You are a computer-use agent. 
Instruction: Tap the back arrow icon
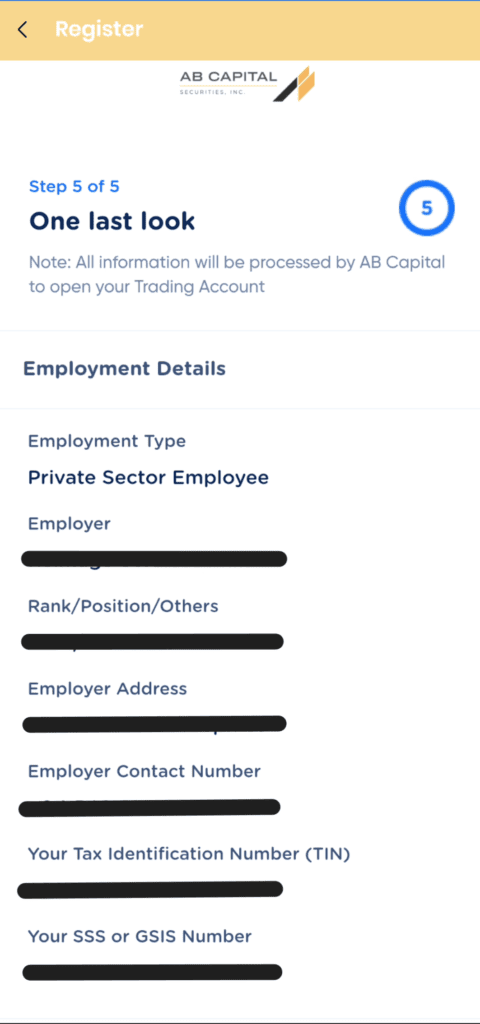(23, 29)
